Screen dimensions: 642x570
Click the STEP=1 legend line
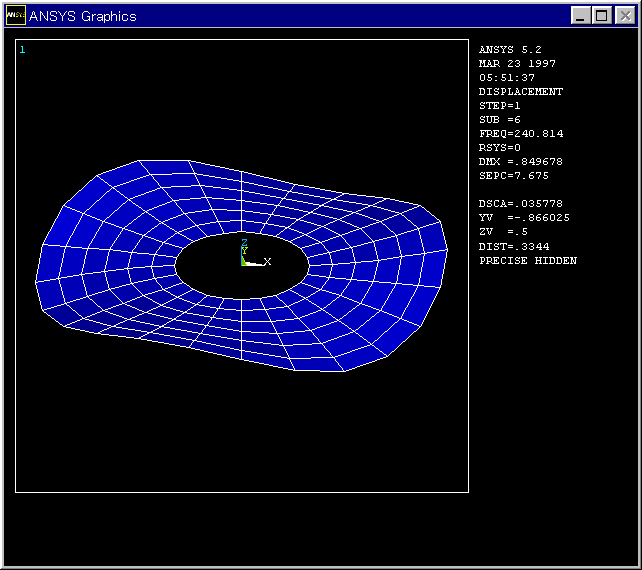(x=499, y=105)
